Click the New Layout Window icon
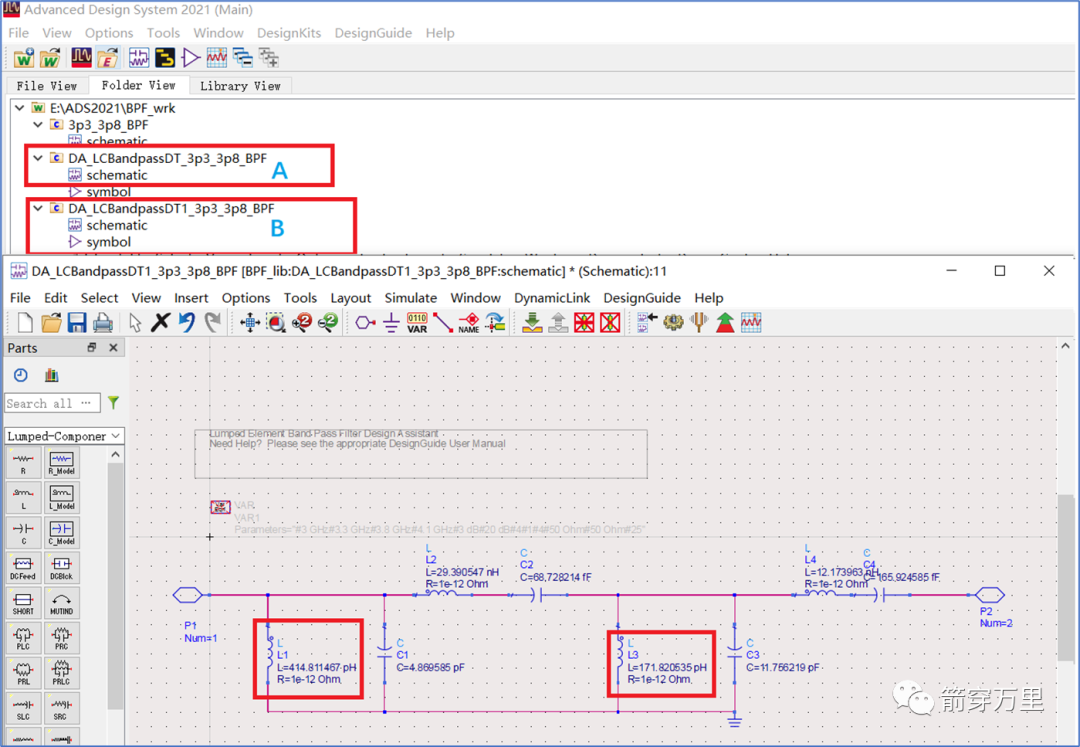This screenshot has height=747, width=1080. point(165,59)
